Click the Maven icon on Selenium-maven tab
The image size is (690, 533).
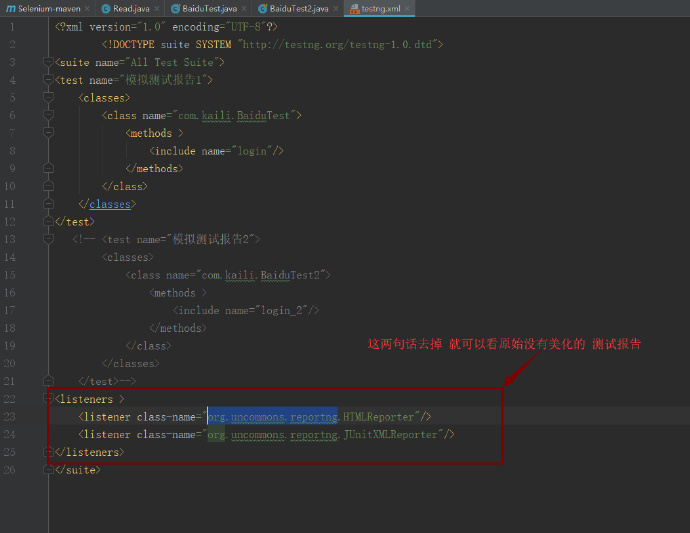tap(11, 8)
